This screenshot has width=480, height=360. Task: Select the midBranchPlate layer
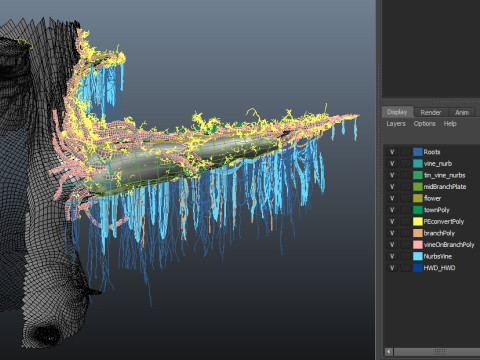click(x=445, y=187)
